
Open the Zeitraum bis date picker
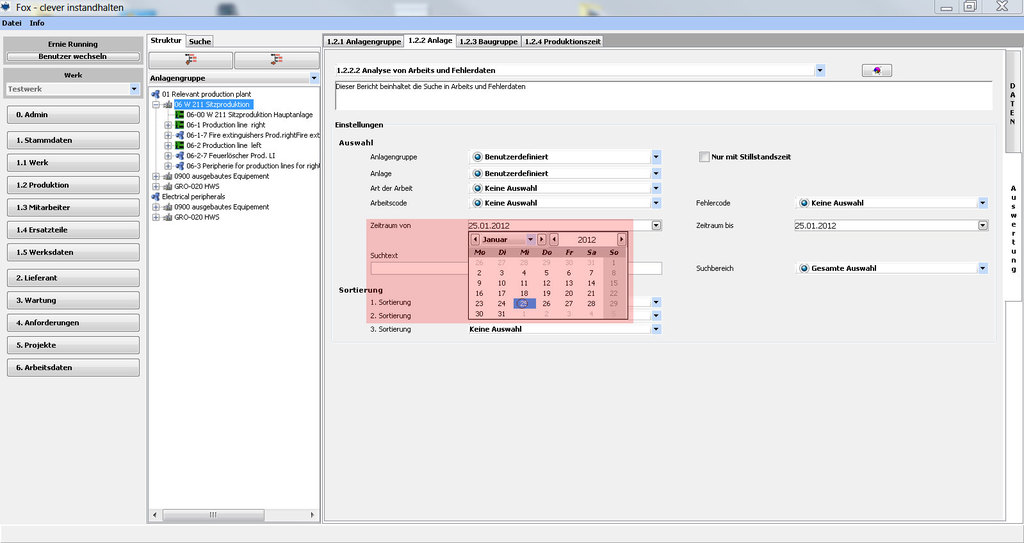point(983,226)
